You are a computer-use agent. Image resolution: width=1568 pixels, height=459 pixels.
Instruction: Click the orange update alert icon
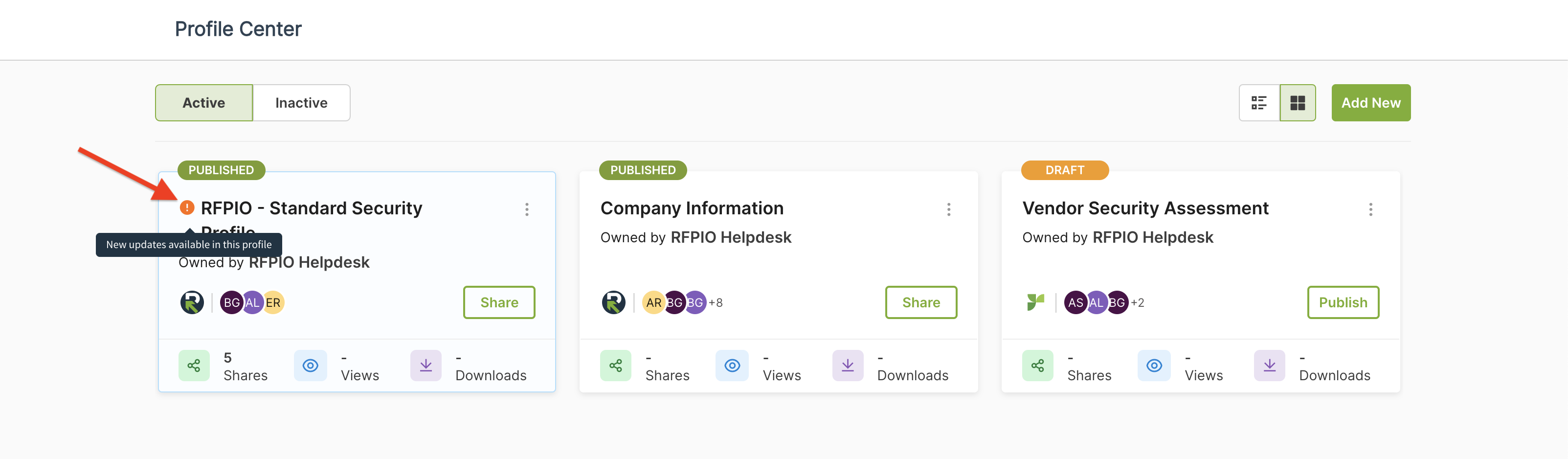coord(187,207)
